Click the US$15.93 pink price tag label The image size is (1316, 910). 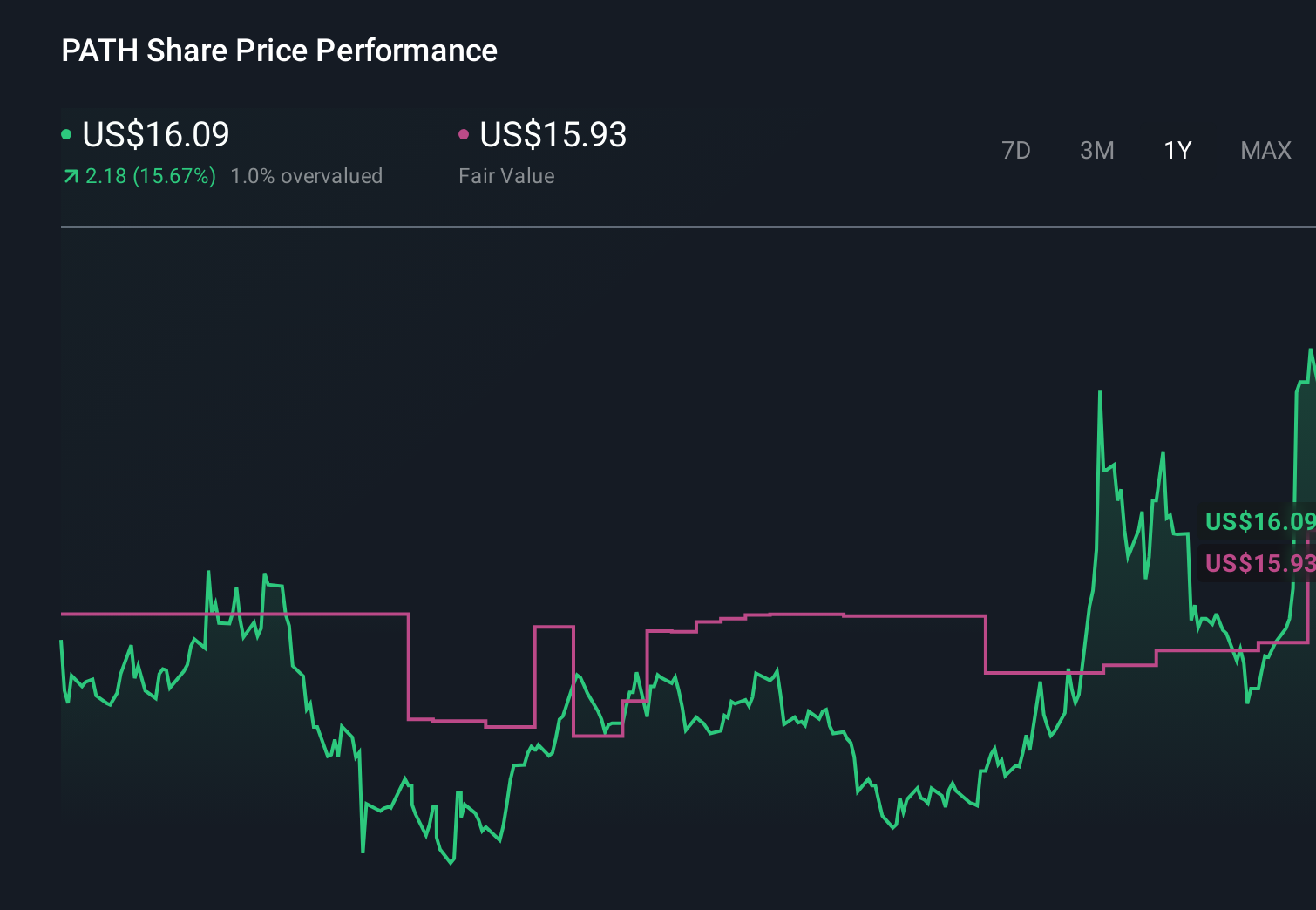(x=1258, y=564)
